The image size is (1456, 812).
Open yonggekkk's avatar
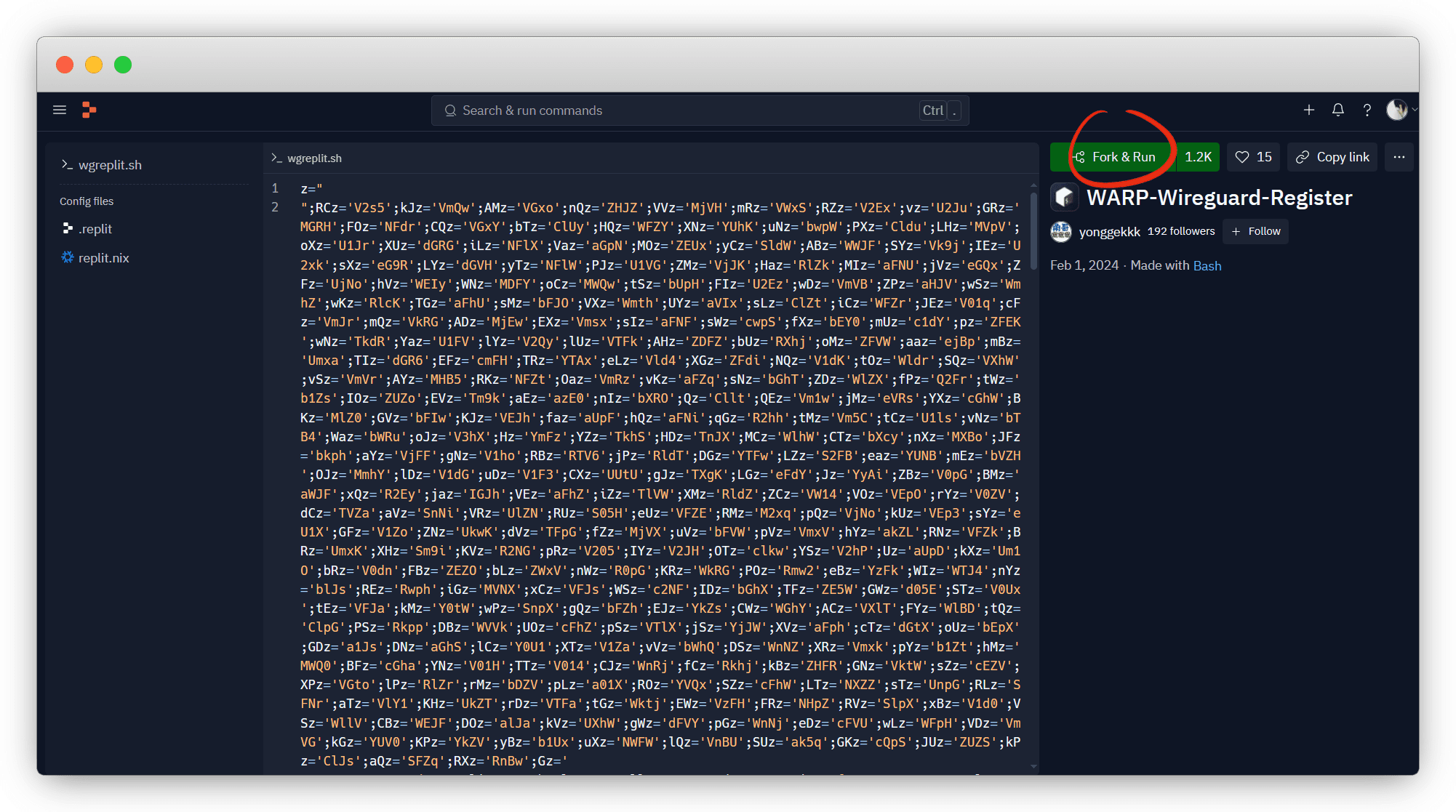pyautogui.click(x=1061, y=232)
